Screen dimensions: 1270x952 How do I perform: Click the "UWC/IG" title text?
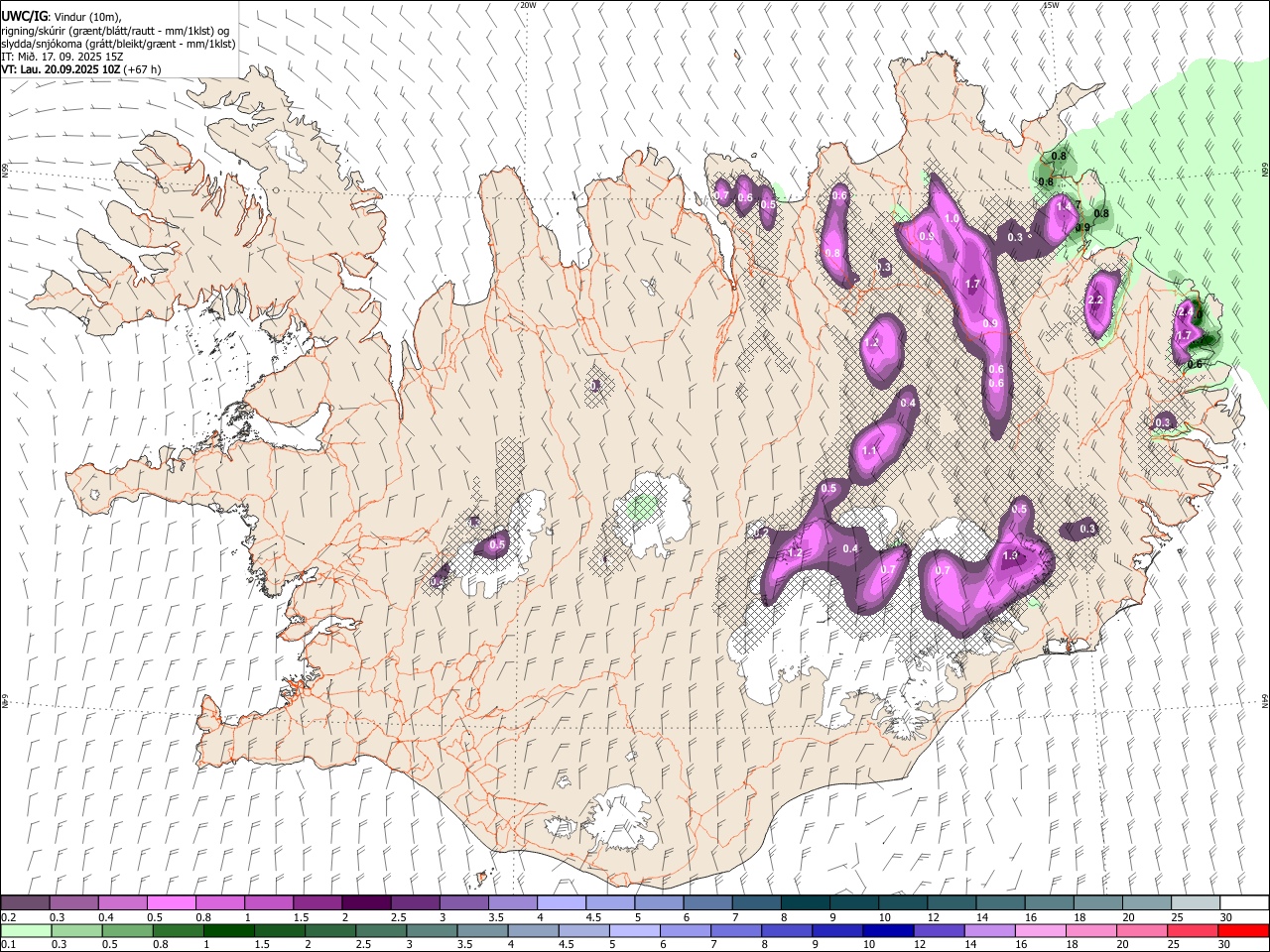[24, 16]
